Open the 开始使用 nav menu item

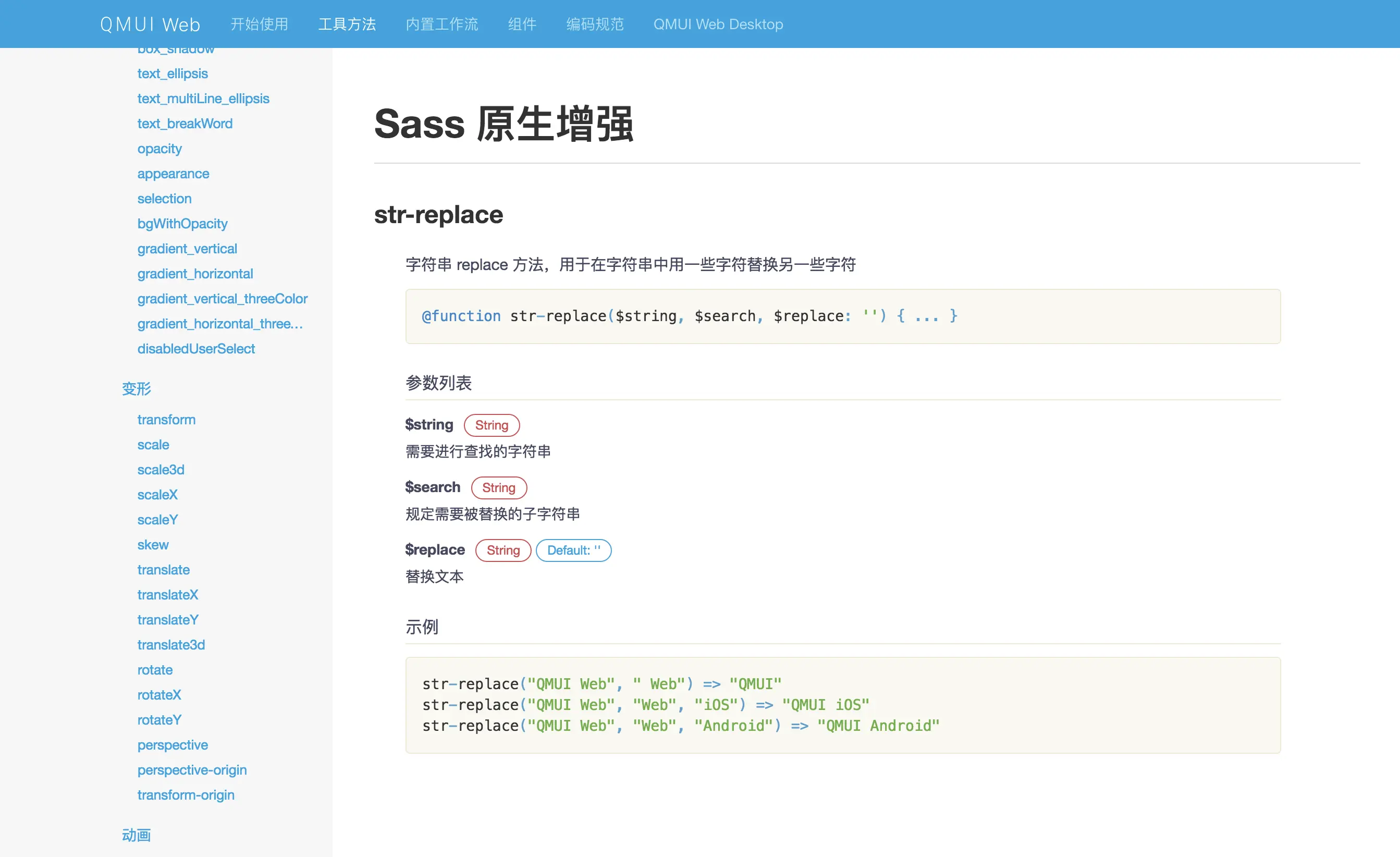(x=259, y=25)
